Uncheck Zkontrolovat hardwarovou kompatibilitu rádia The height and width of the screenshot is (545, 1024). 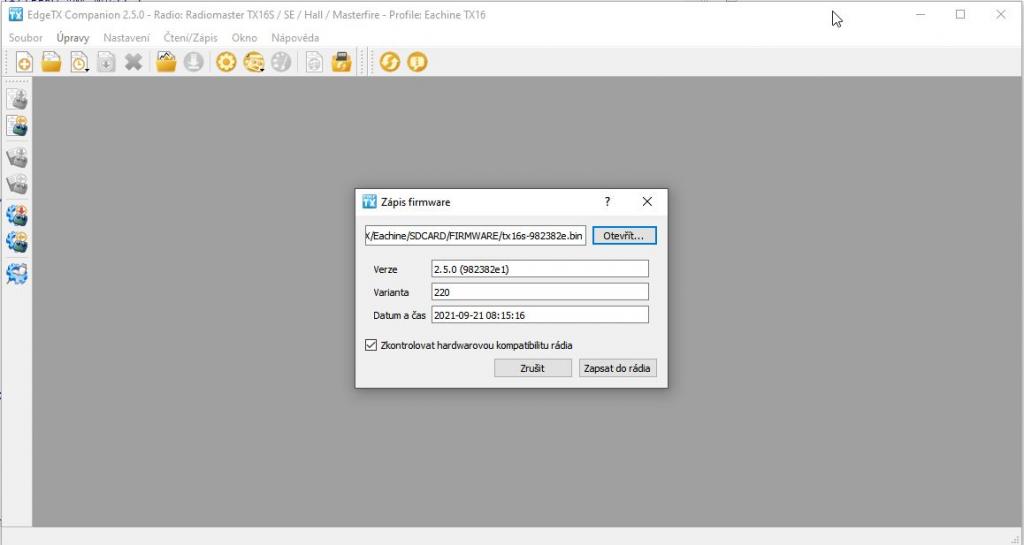click(372, 345)
